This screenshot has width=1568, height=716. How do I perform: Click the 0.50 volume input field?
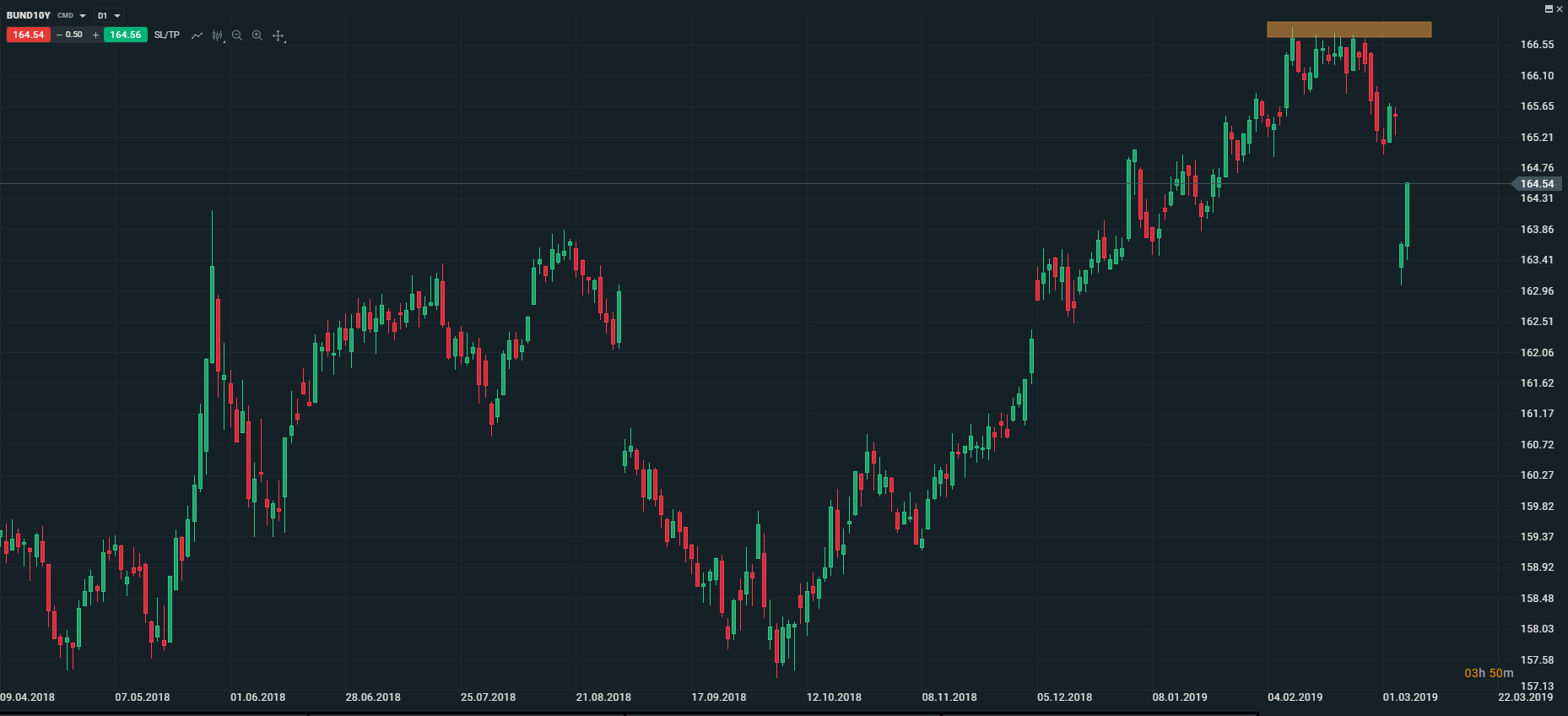point(74,35)
